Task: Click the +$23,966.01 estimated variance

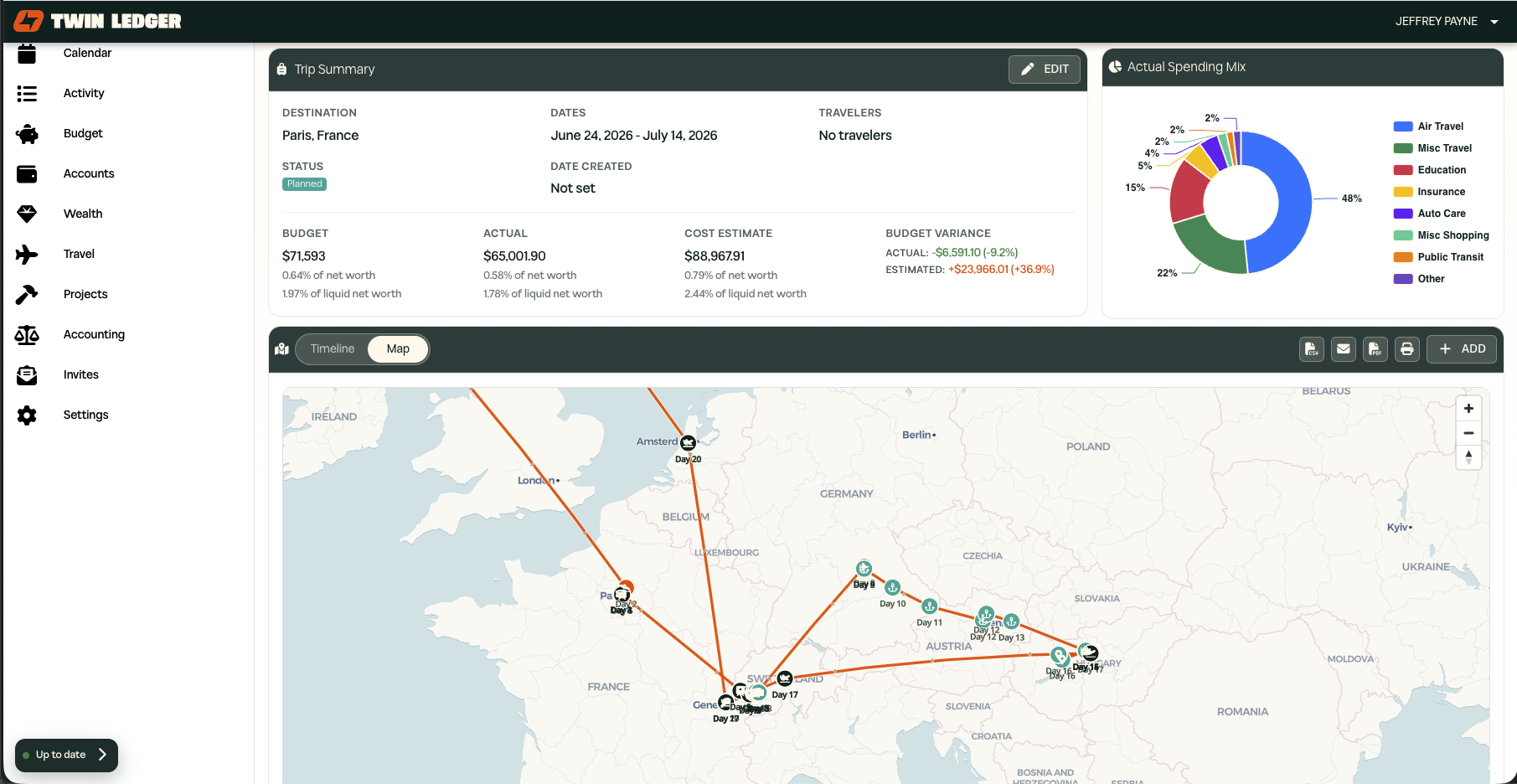Action: pos(1001,269)
